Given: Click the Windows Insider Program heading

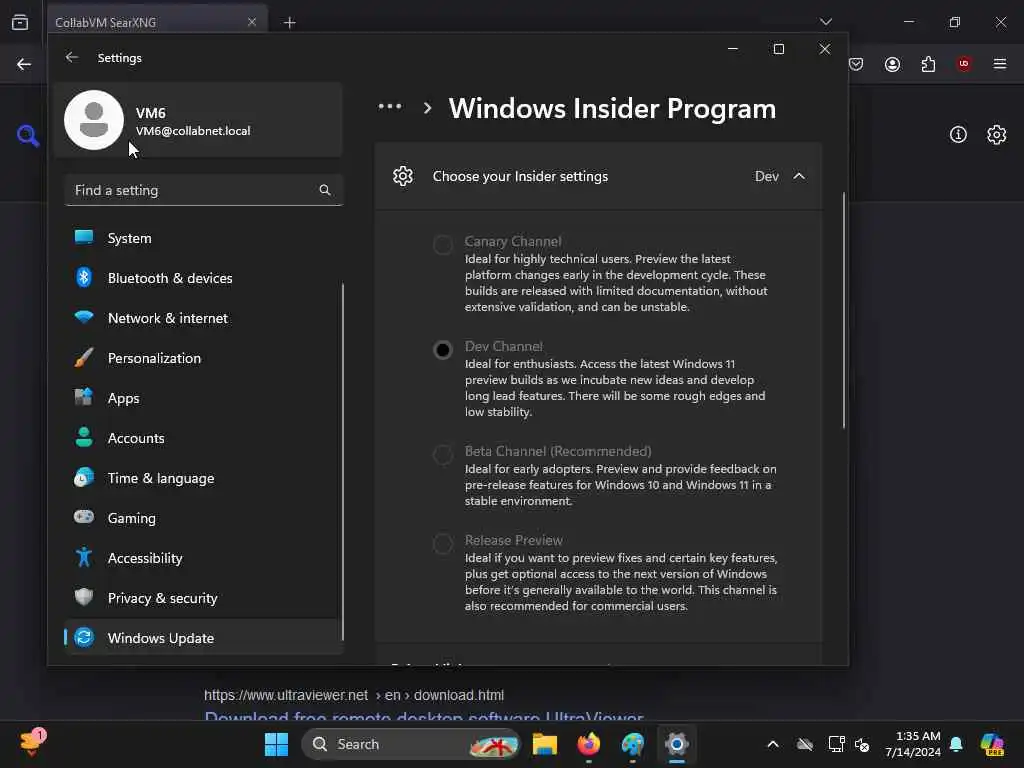Looking at the screenshot, I should pos(612,108).
